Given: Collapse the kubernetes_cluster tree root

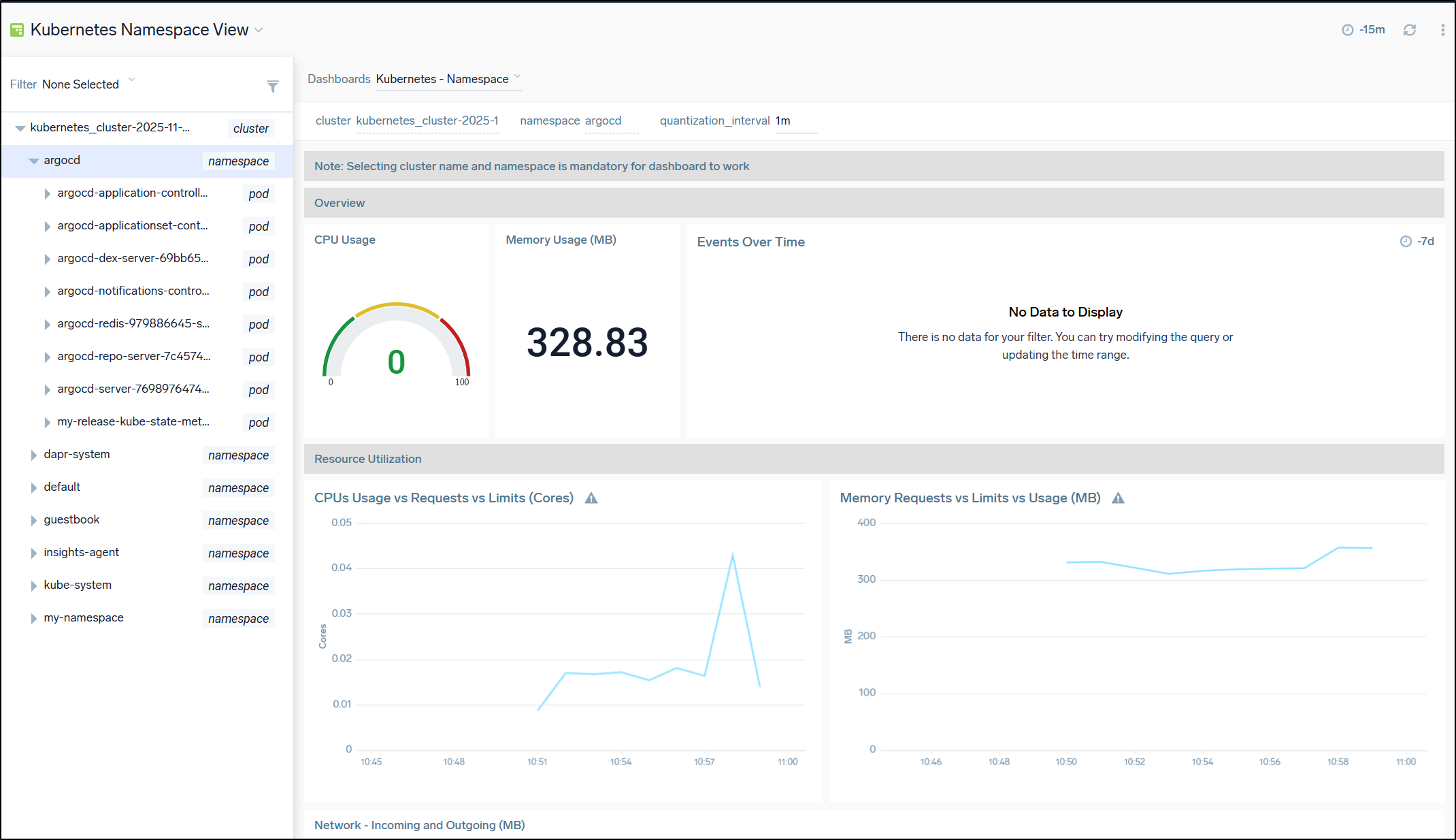Looking at the screenshot, I should pyautogui.click(x=20, y=129).
